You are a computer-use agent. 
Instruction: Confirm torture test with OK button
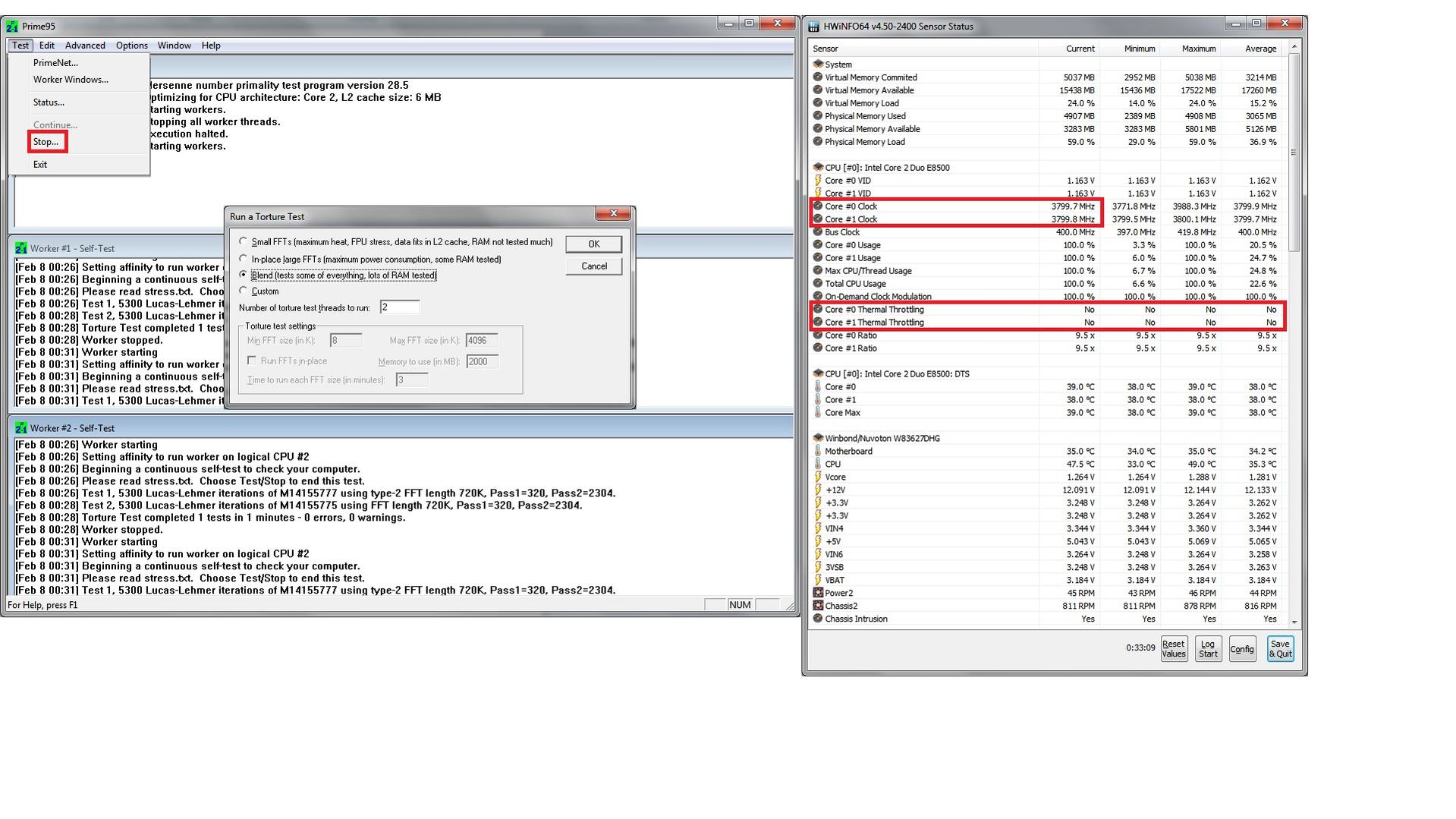point(594,244)
